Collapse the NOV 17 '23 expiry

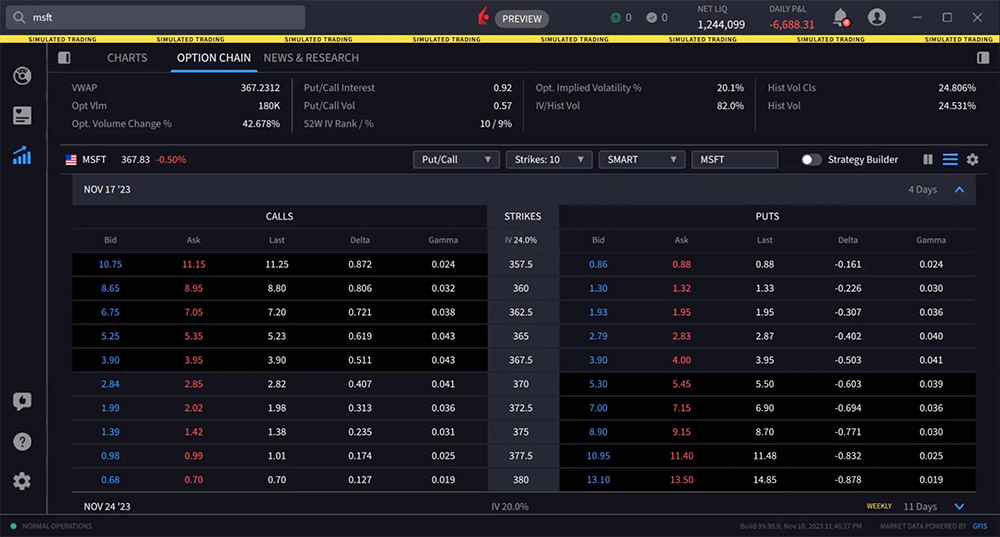click(959, 189)
